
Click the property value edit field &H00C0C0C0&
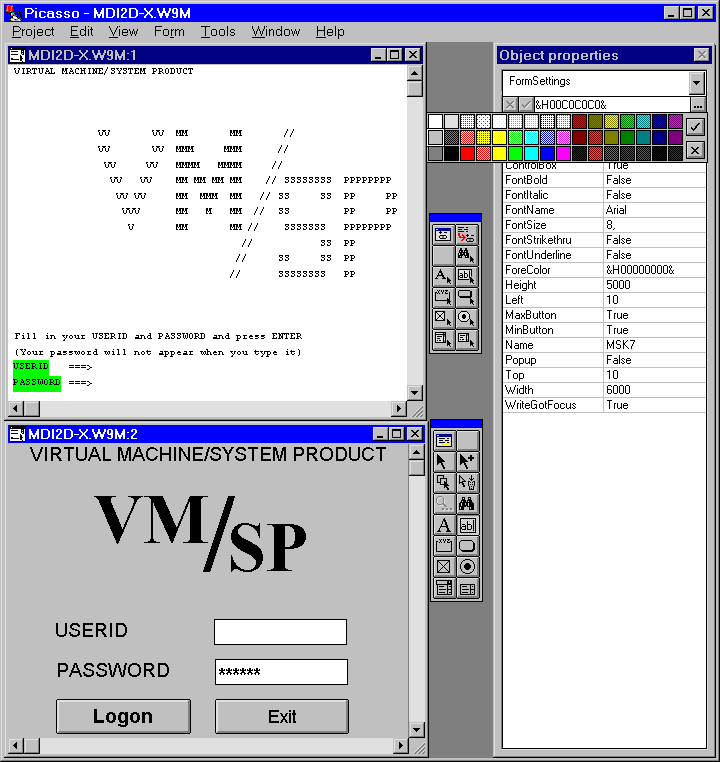(612, 105)
